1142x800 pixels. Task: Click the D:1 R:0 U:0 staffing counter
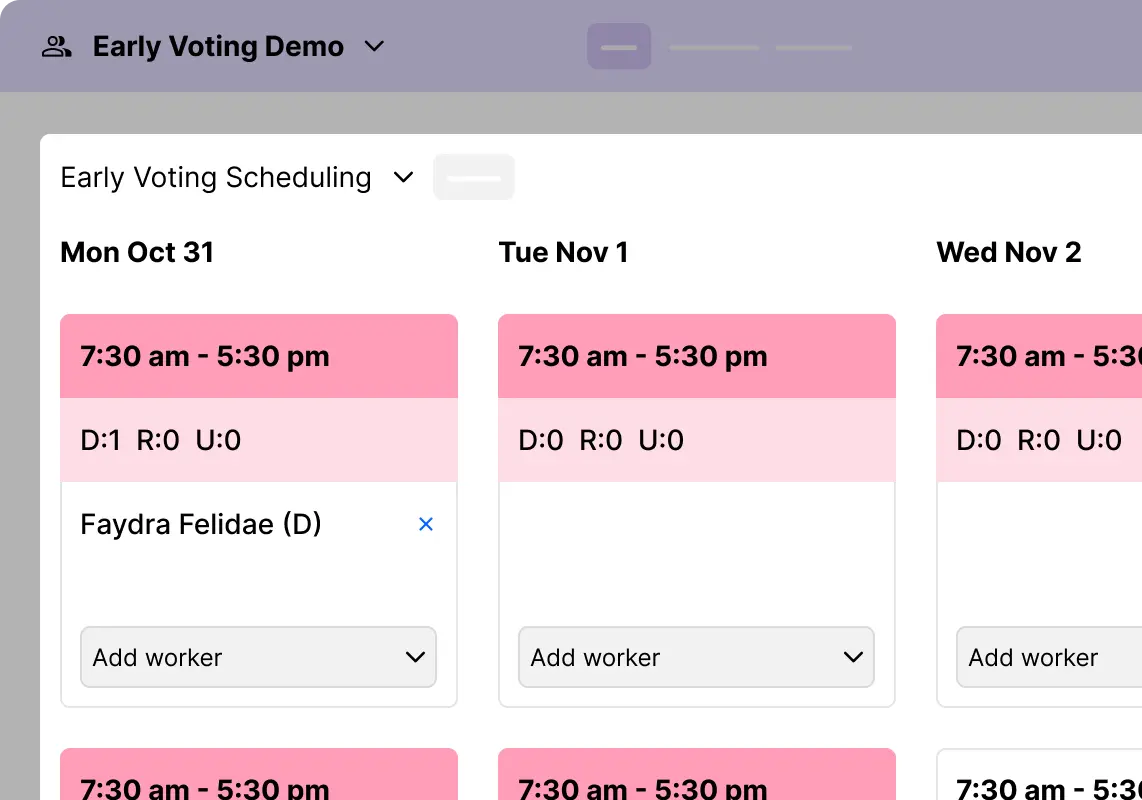click(259, 439)
